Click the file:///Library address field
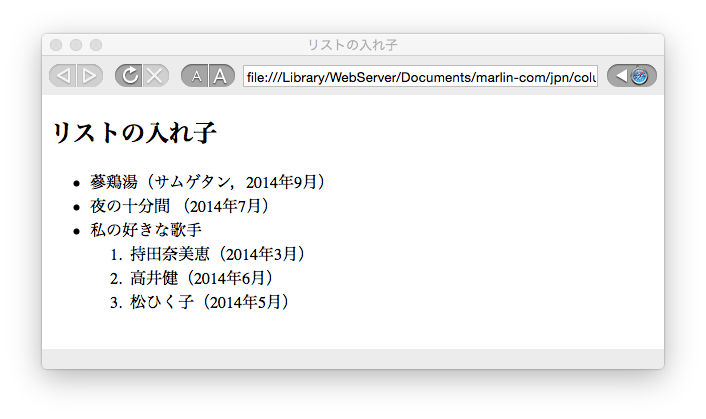The height and width of the screenshot is (419, 706). pos(420,76)
